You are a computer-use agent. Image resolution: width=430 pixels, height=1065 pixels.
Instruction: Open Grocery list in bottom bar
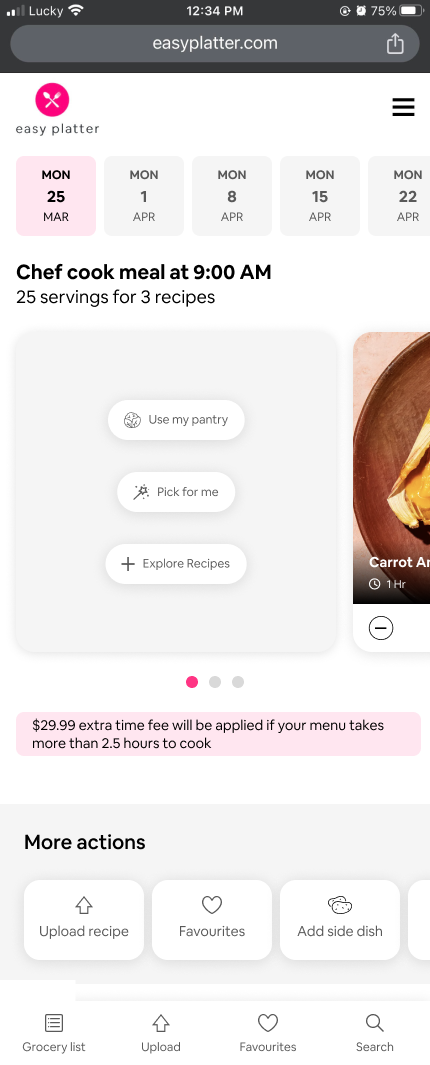point(54,1032)
